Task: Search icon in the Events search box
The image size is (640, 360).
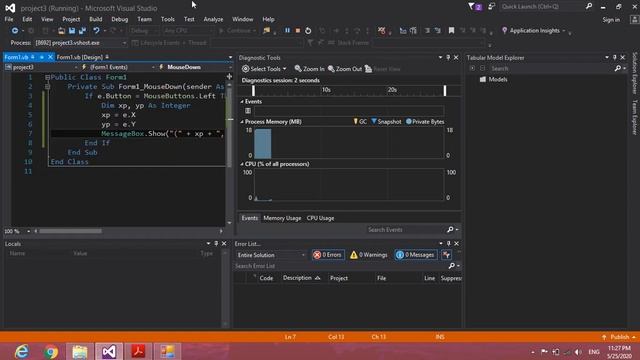Action: pos(450,230)
